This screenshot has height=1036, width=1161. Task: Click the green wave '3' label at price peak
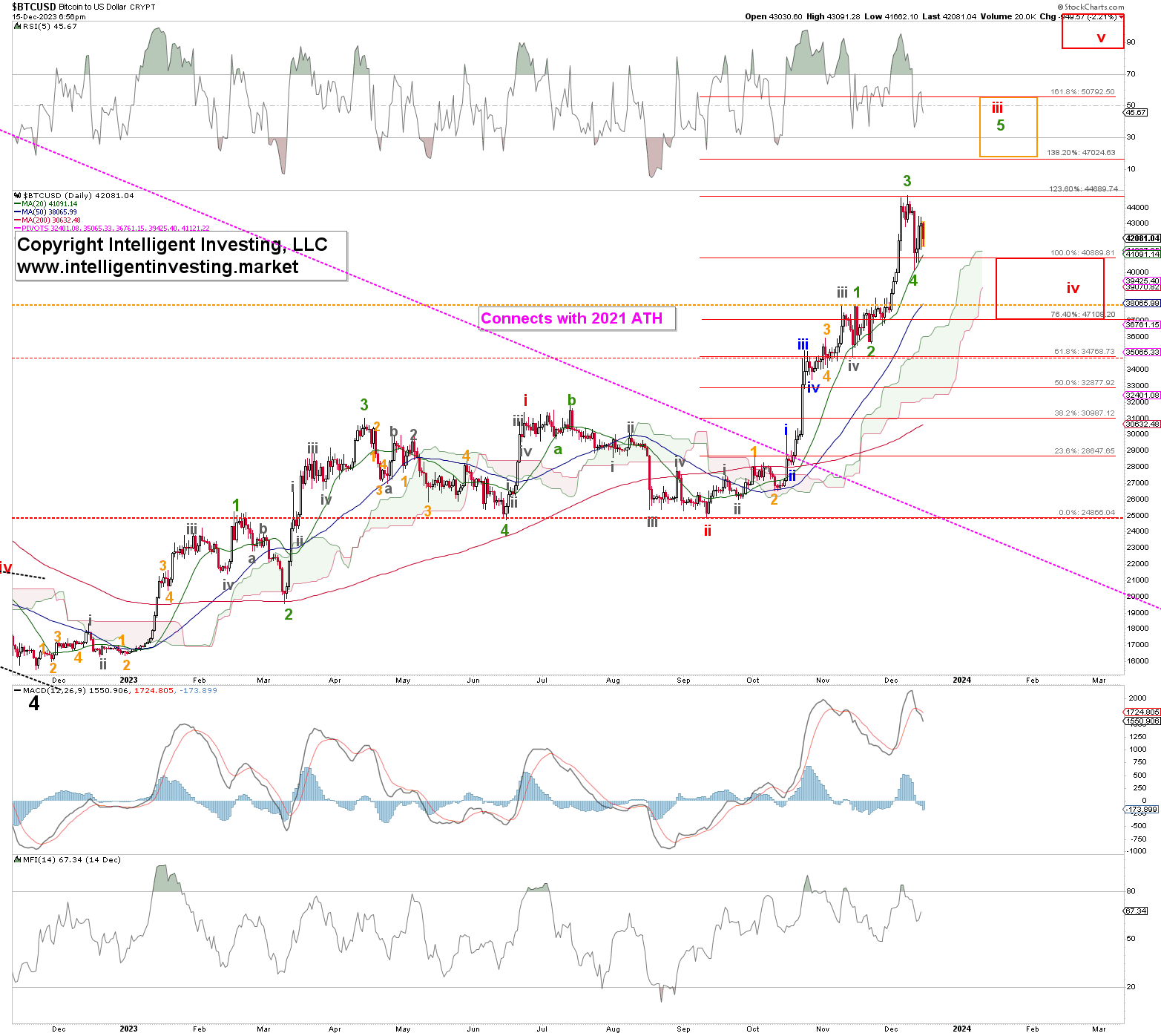pyautogui.click(x=907, y=181)
